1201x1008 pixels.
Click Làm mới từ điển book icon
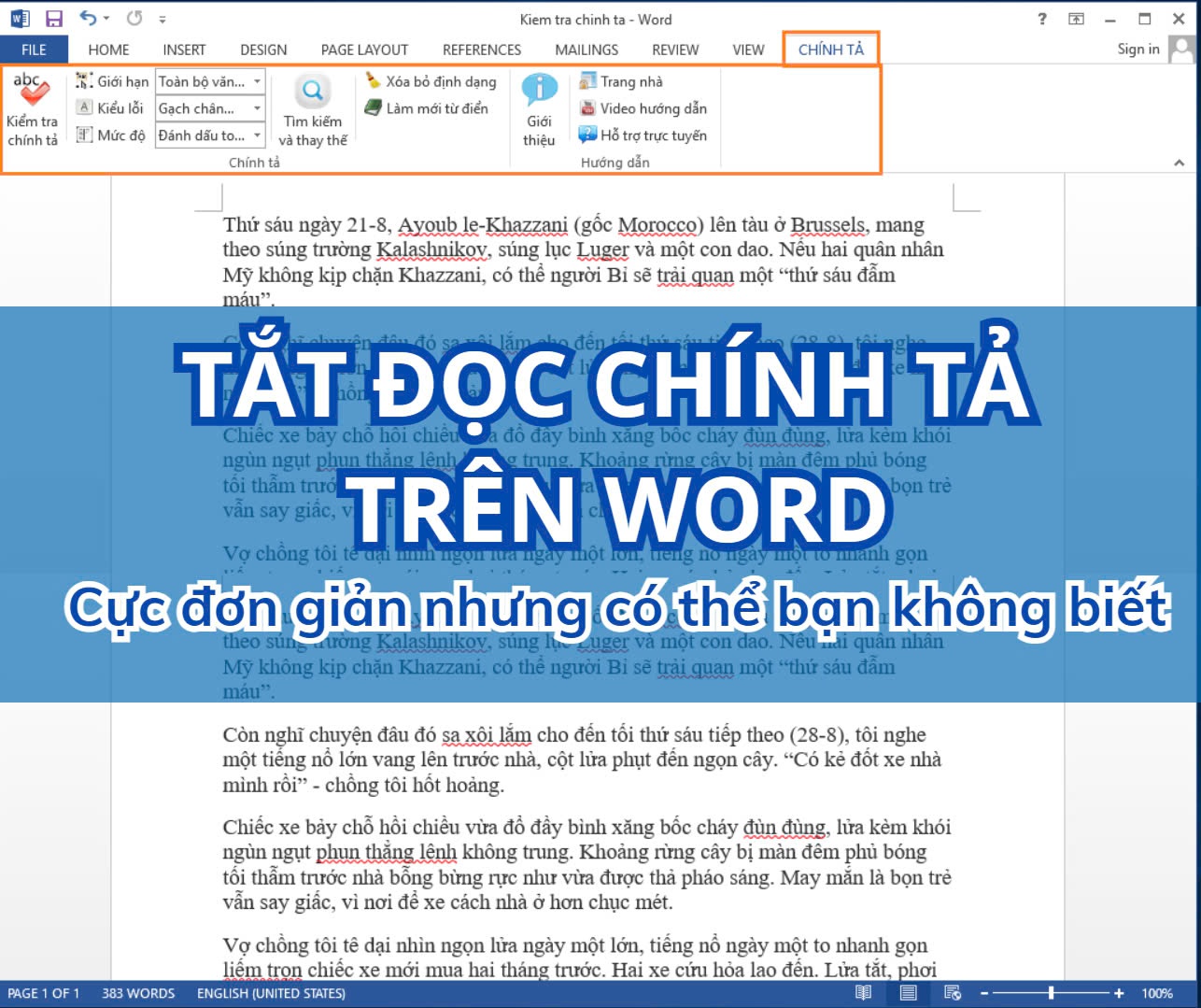click(374, 107)
